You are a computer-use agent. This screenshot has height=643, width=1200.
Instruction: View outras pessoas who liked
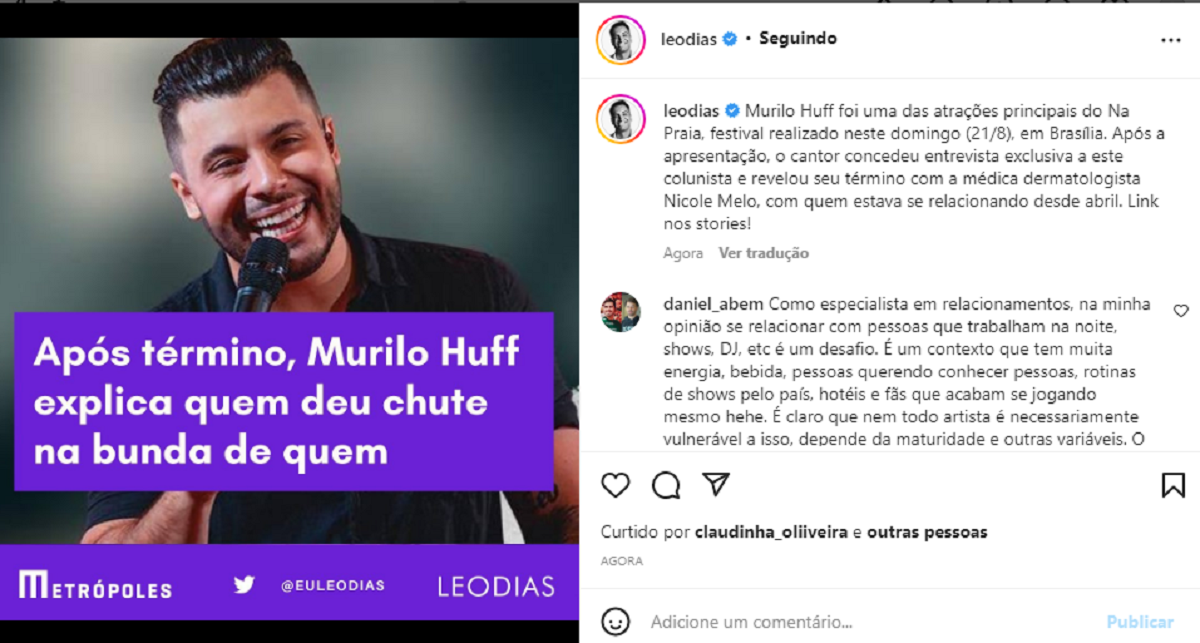click(x=927, y=532)
